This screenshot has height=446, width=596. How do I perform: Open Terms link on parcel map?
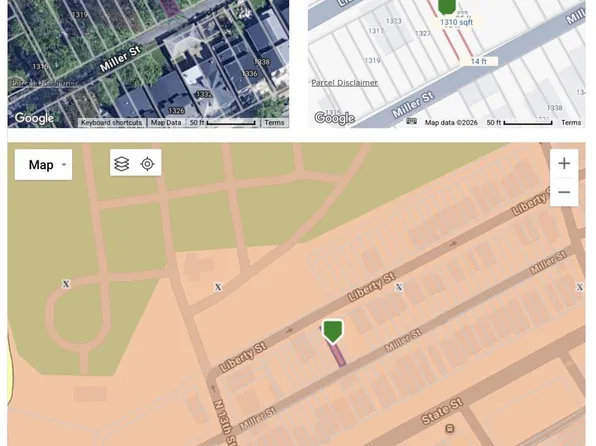coord(571,122)
